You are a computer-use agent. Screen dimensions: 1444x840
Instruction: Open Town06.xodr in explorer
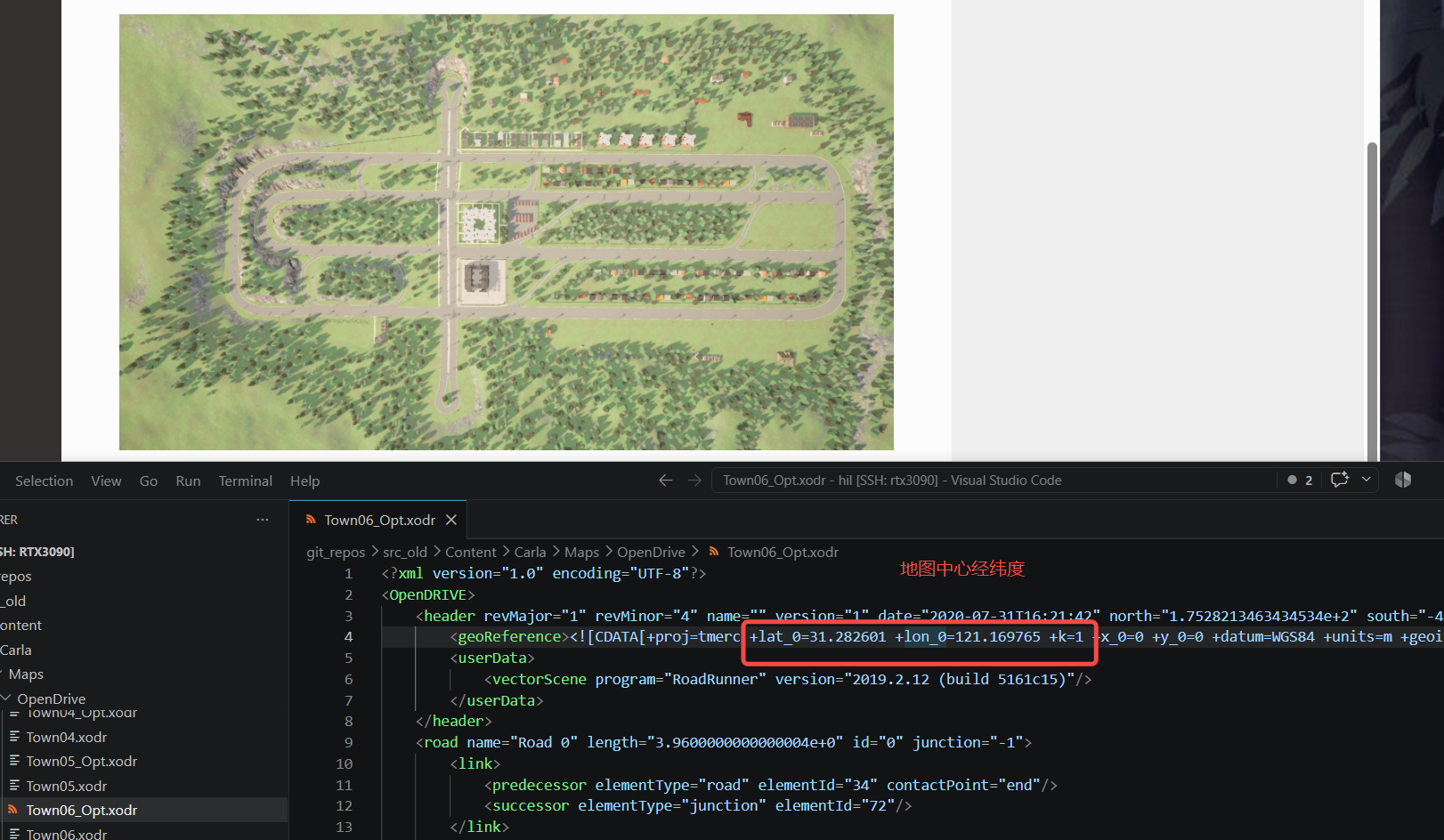pos(67,834)
